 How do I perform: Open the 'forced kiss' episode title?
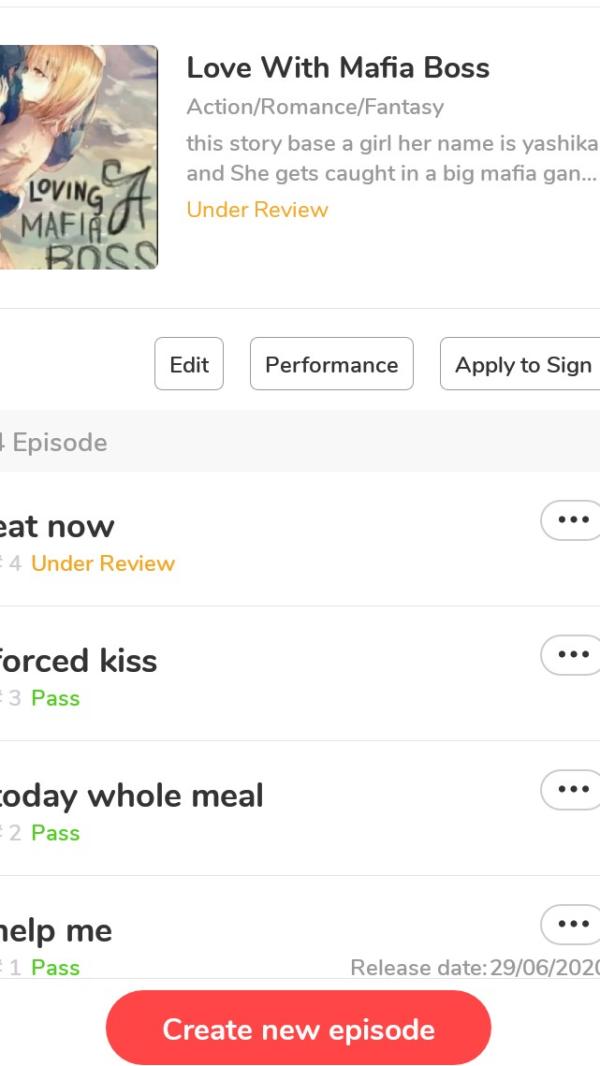(78, 661)
